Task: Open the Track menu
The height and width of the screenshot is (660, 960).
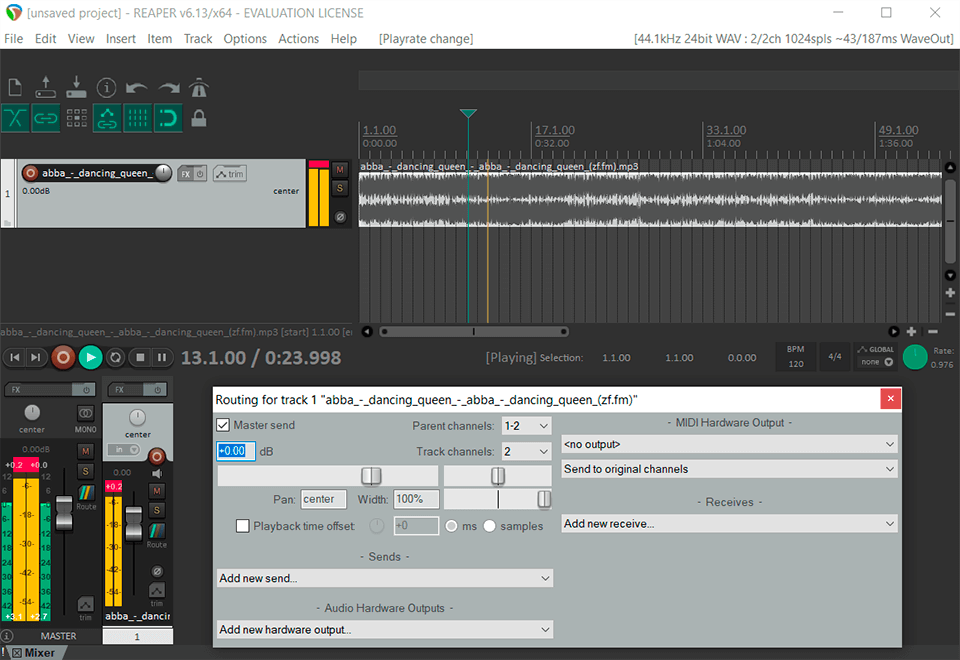Action: point(197,38)
